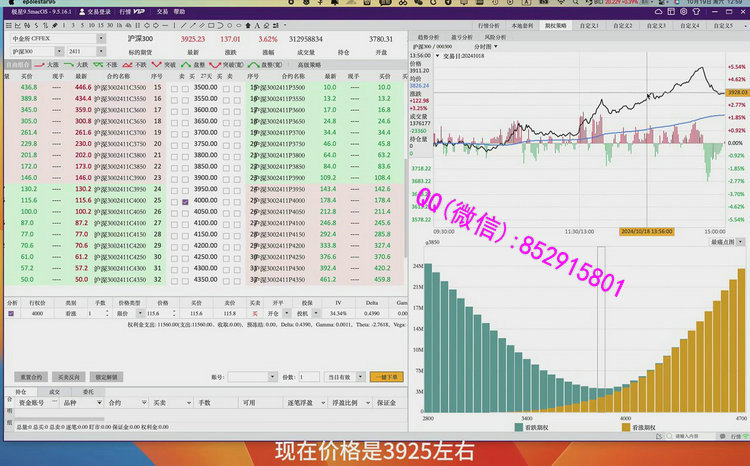Click the 一键下单 order button
This screenshot has height=466, width=750.
[x=385, y=377]
